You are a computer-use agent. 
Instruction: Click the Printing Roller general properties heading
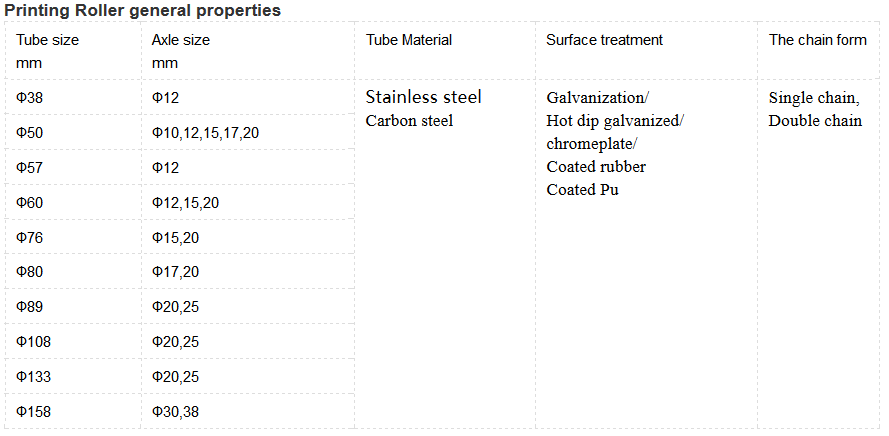(142, 10)
